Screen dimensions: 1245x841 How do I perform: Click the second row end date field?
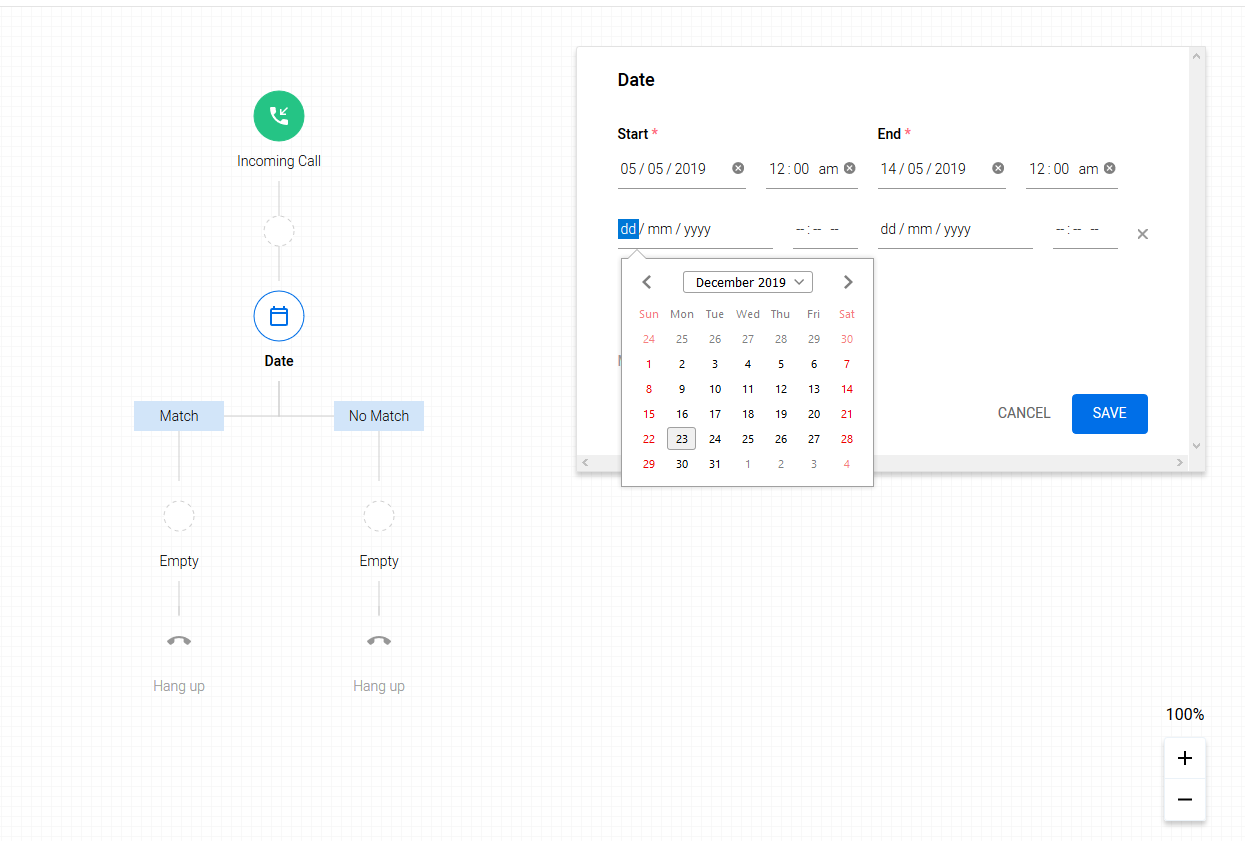tap(953, 230)
